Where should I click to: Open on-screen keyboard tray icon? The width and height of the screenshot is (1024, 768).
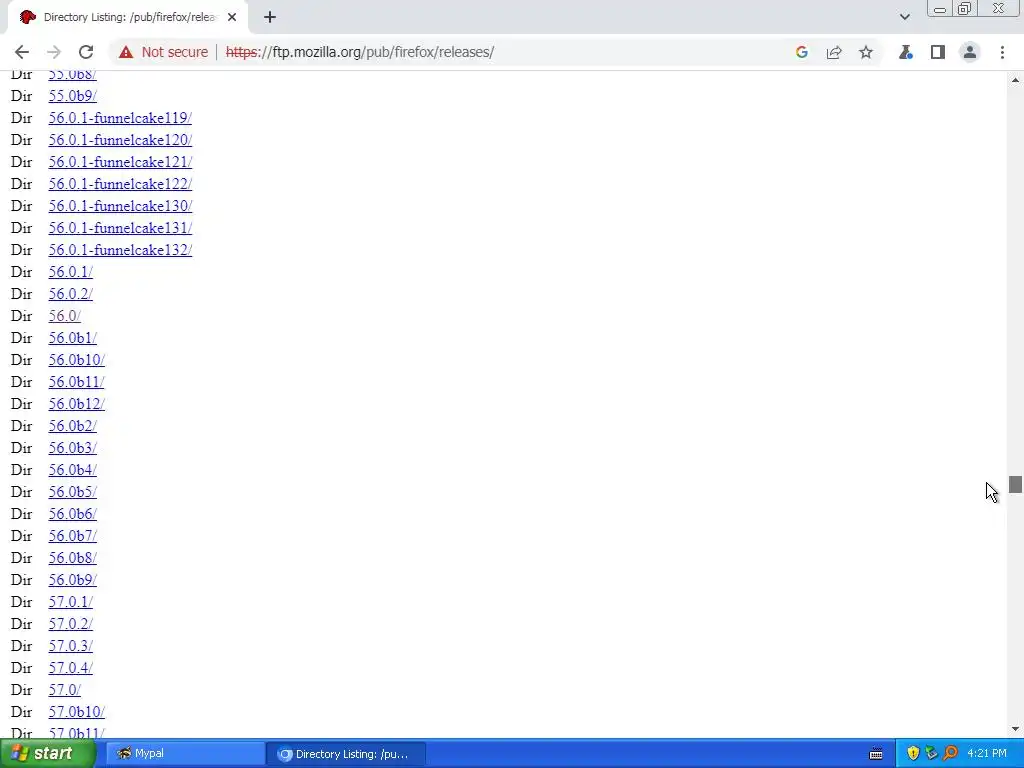point(876,754)
